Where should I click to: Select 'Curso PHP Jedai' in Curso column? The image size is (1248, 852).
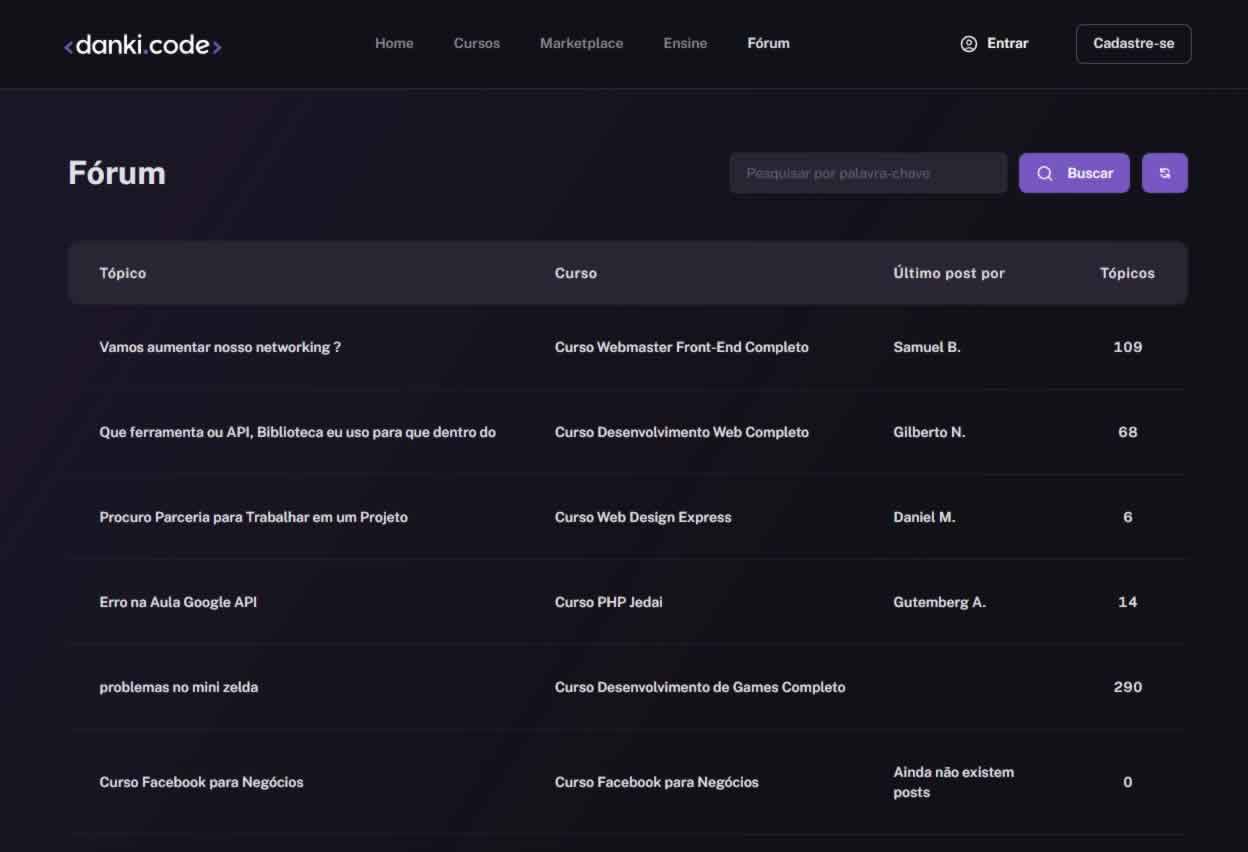tap(608, 602)
